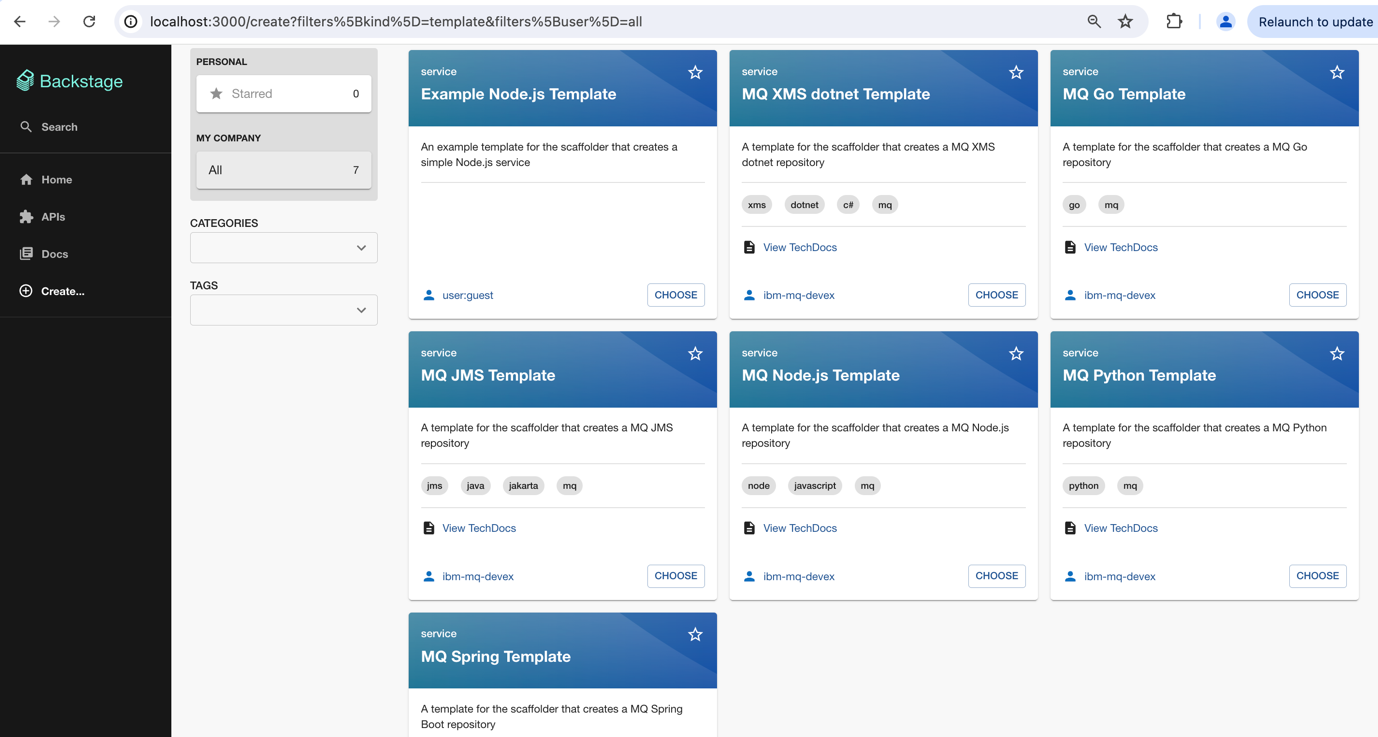Screen dimensions: 1378x737
Task: Star the Example Node.js Template card
Action: [695, 72]
